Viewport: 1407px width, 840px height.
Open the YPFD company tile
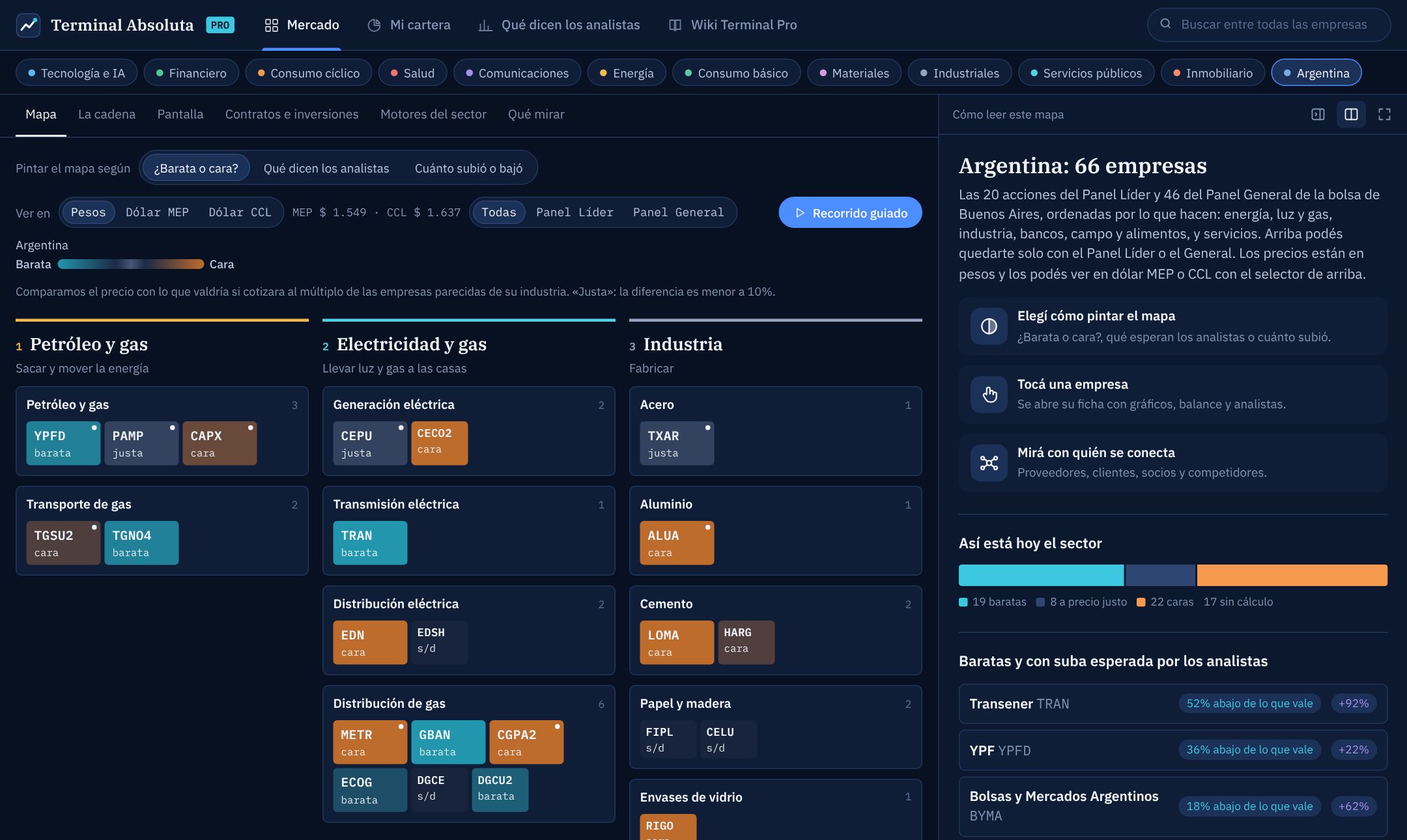(x=63, y=443)
